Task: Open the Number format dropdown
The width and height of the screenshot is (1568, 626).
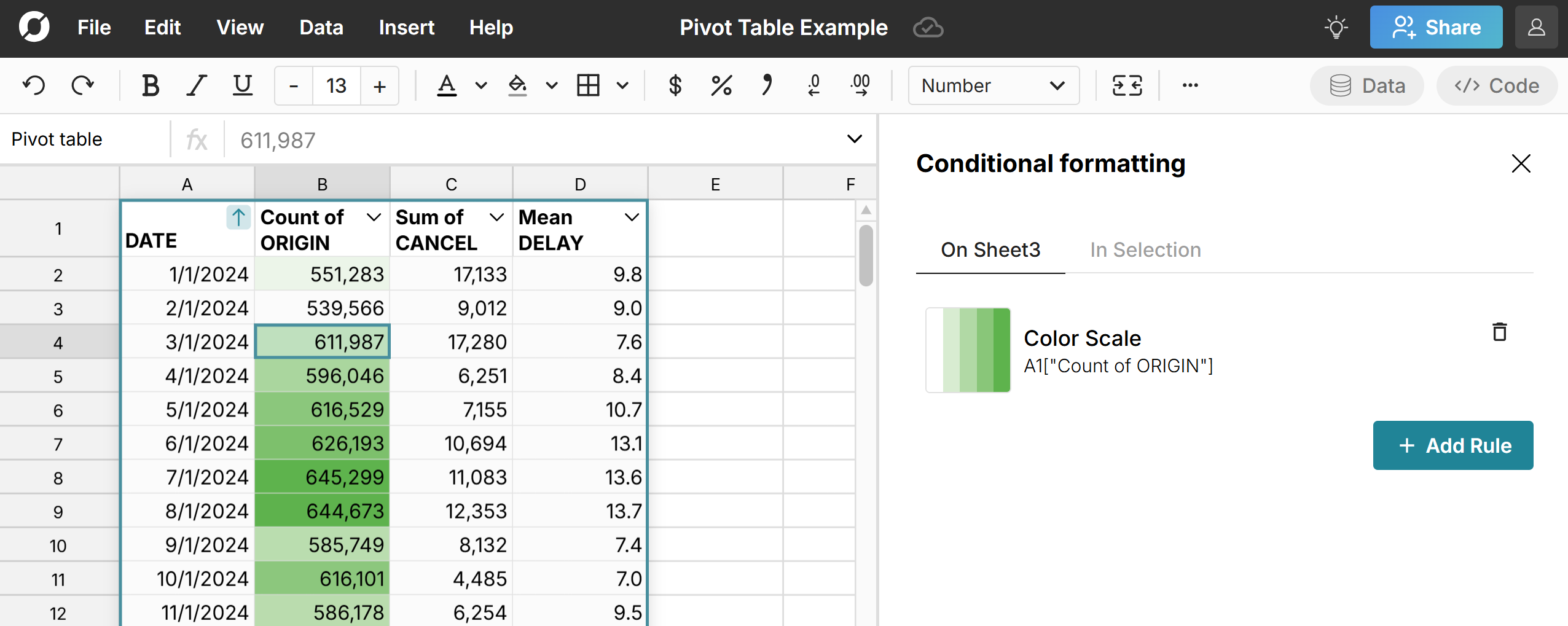Action: coord(992,85)
